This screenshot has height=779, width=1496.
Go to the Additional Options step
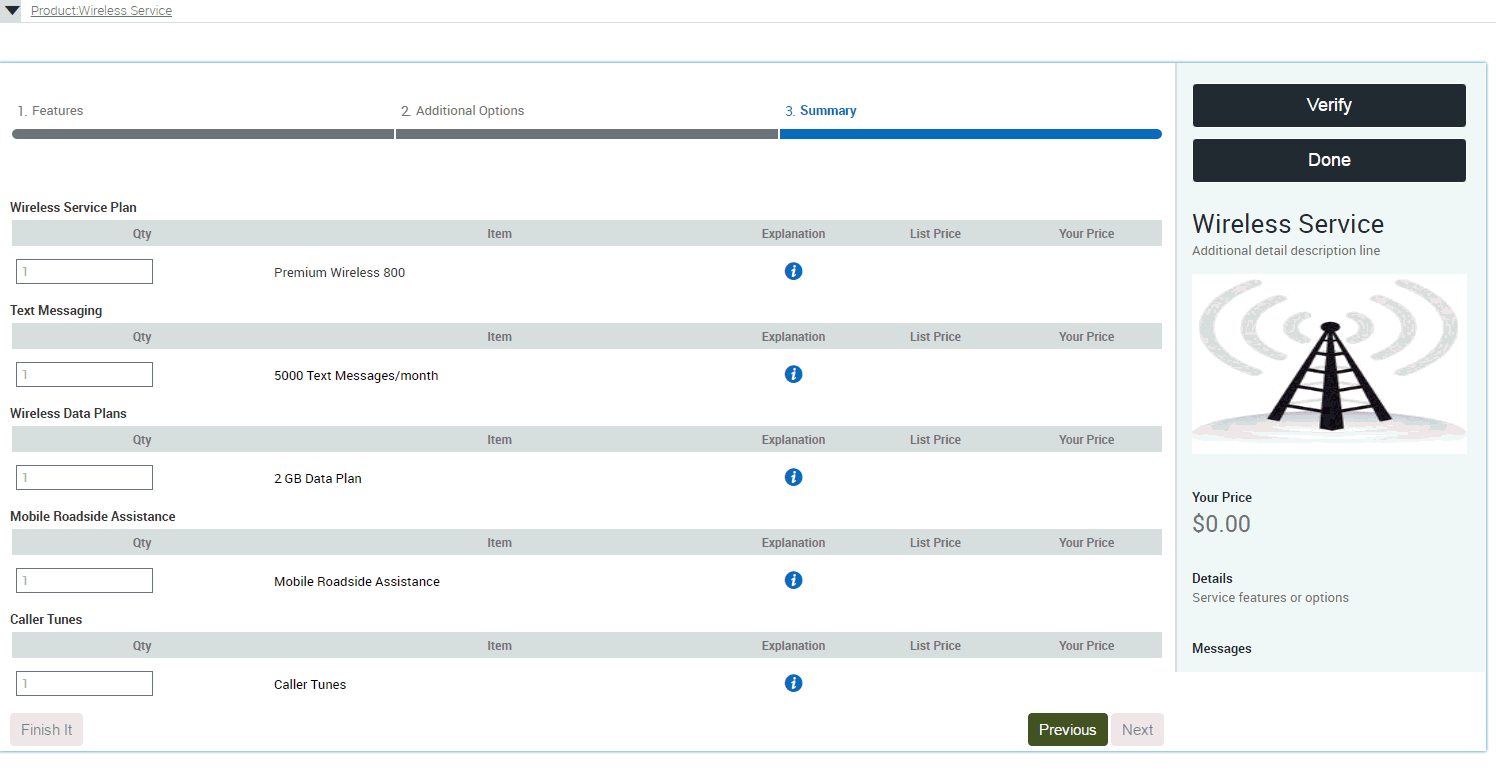tap(463, 110)
